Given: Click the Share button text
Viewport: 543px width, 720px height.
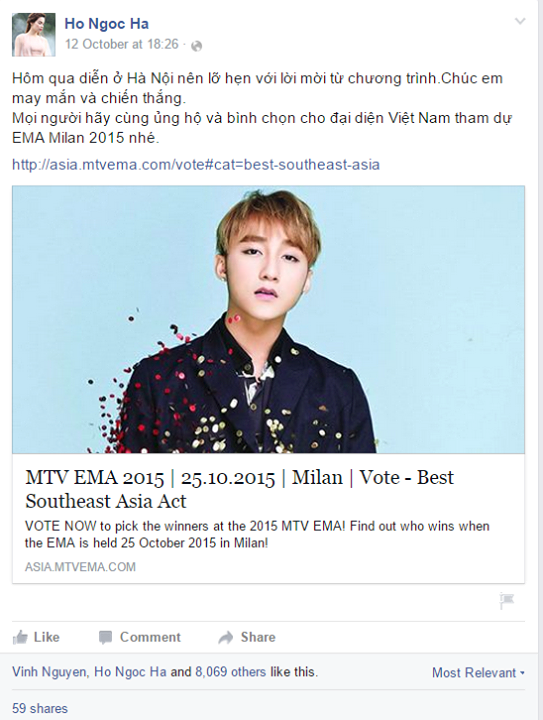Looking at the screenshot, I should [258, 637].
